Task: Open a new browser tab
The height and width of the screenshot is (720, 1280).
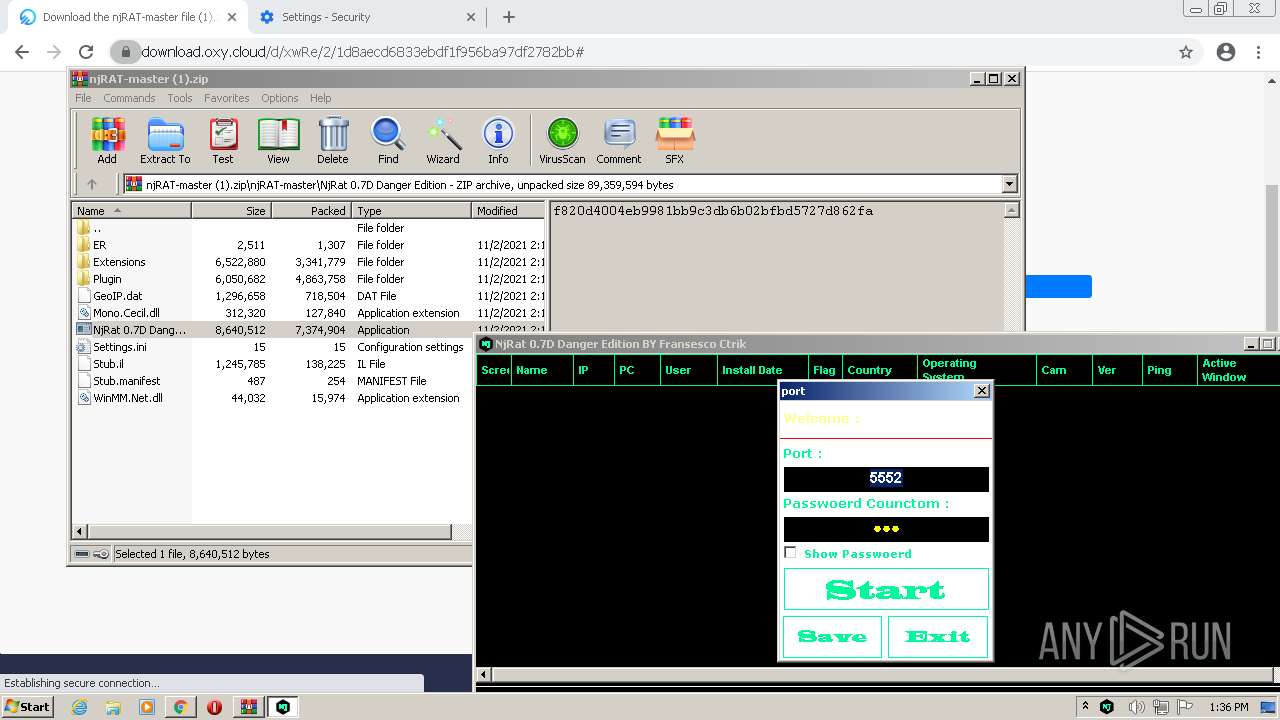Action: coord(509,17)
